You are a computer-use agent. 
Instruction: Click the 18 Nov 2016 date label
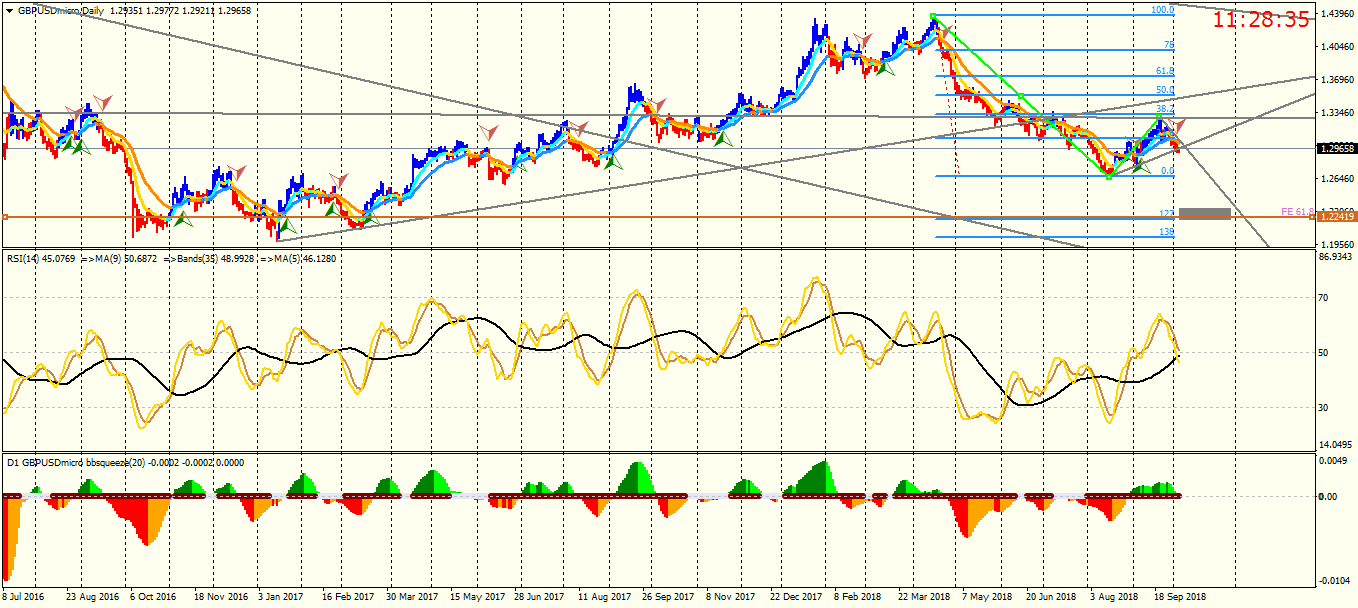tap(220, 596)
